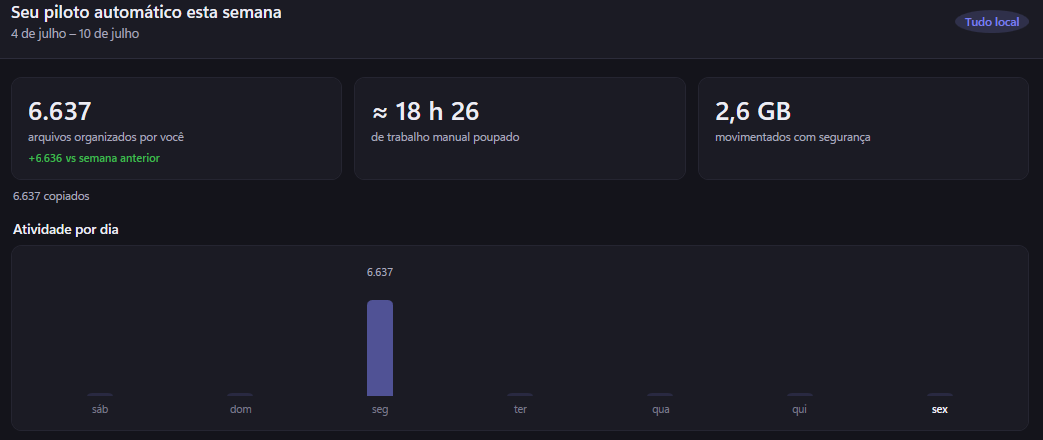The width and height of the screenshot is (1043, 440).
Task: Click the sex day label
Action: 940,409
